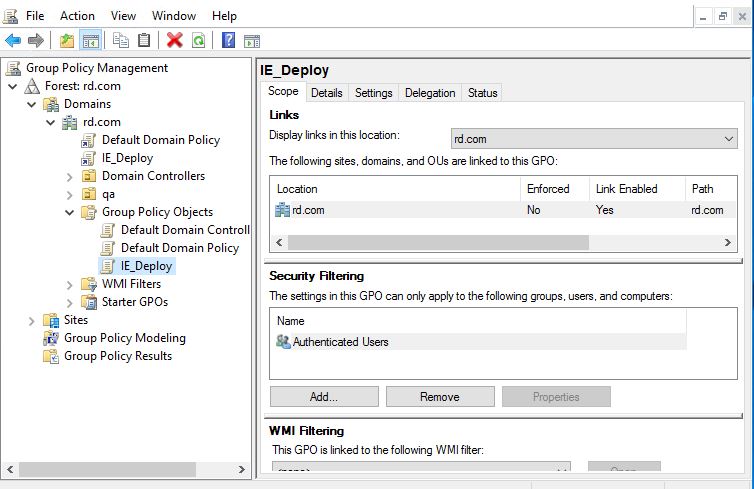The width and height of the screenshot is (754, 489).
Task: Expand the WMI Filters node
Action: [x=69, y=284]
